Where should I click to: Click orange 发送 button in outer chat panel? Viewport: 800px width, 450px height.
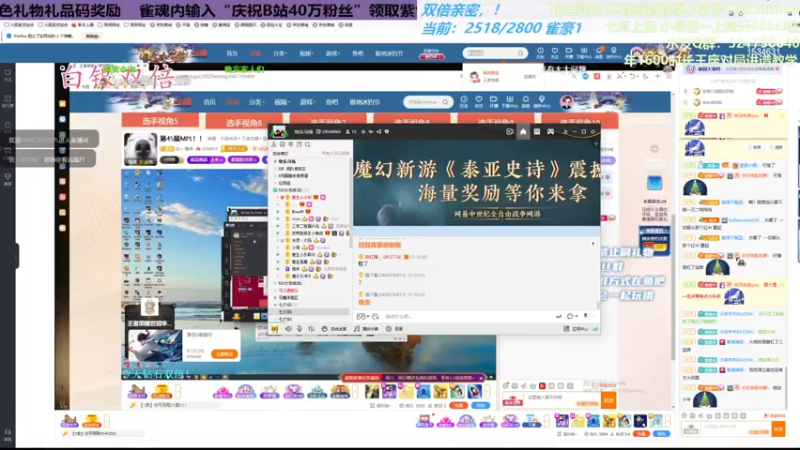pyautogui.click(x=778, y=429)
